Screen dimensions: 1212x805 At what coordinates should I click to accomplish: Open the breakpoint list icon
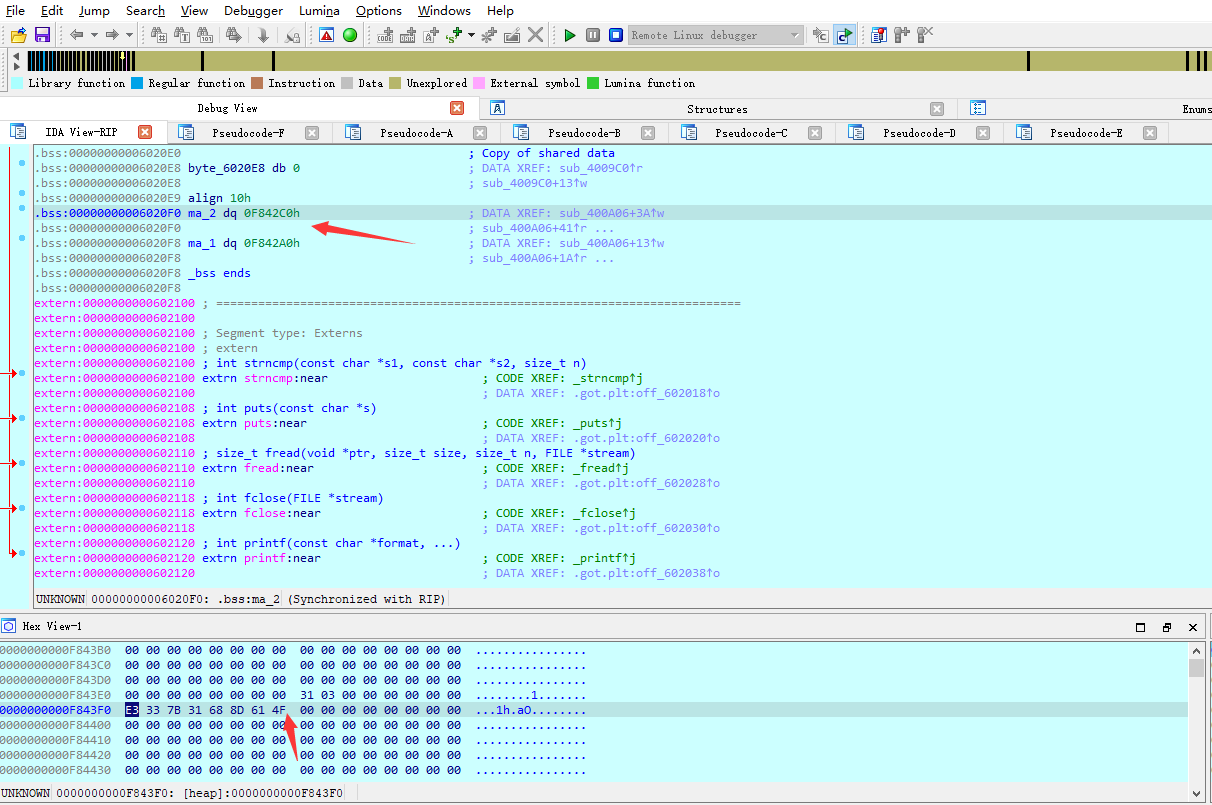click(879, 35)
